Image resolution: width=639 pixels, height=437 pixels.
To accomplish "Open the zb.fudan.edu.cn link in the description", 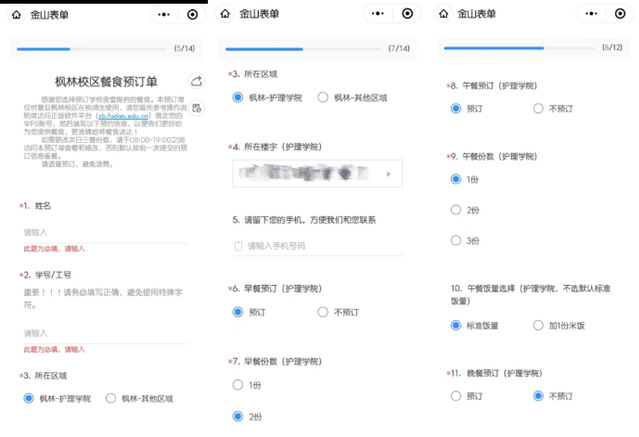I will [x=125, y=115].
